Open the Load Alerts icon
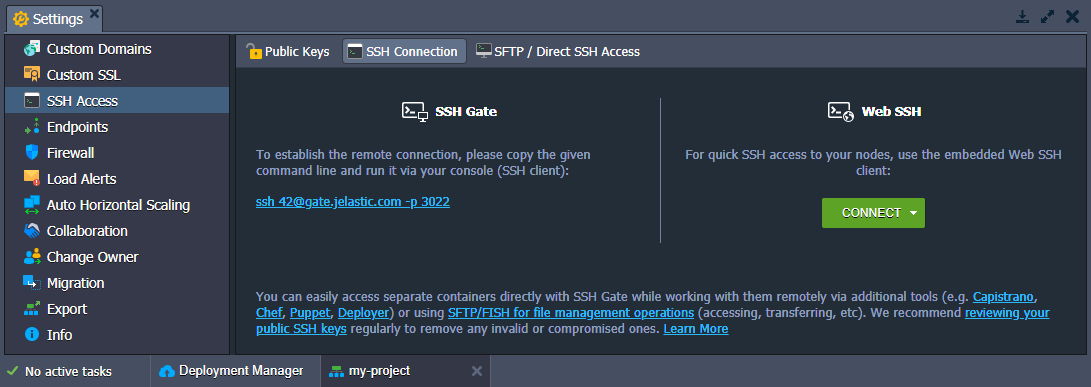 coord(32,179)
